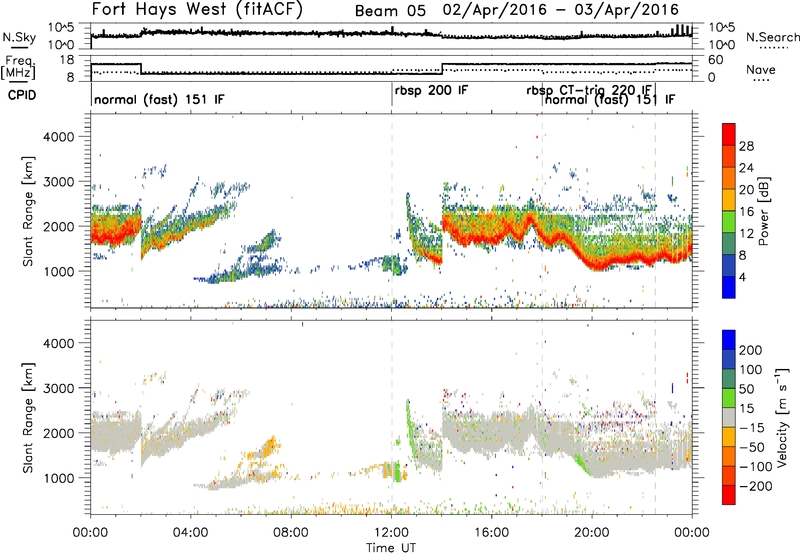
Task: Click the date range '02/Apr/2016 - 03/Apr/2016'
Action: (561, 10)
